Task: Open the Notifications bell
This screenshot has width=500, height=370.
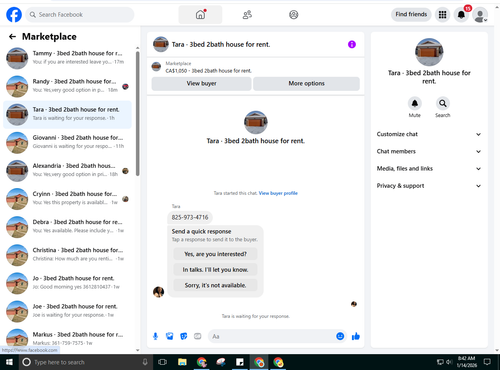Action: coord(461,15)
